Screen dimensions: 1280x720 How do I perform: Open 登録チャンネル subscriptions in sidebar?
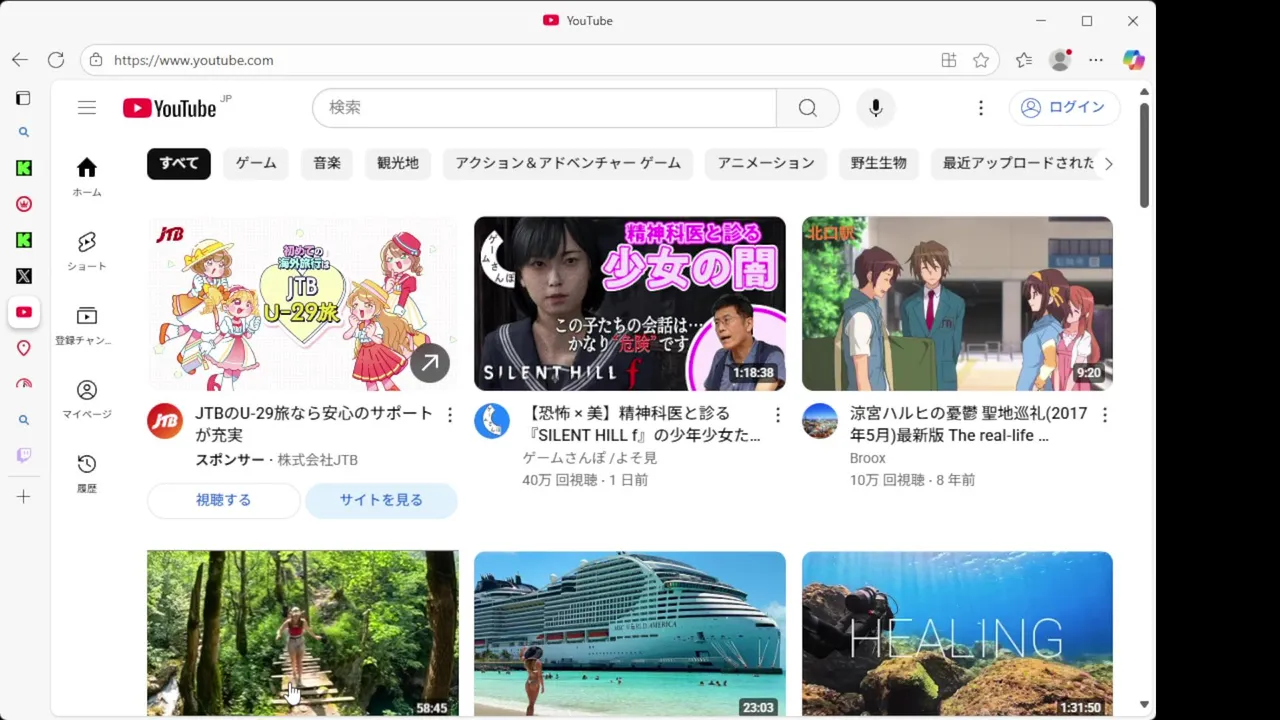tap(87, 325)
